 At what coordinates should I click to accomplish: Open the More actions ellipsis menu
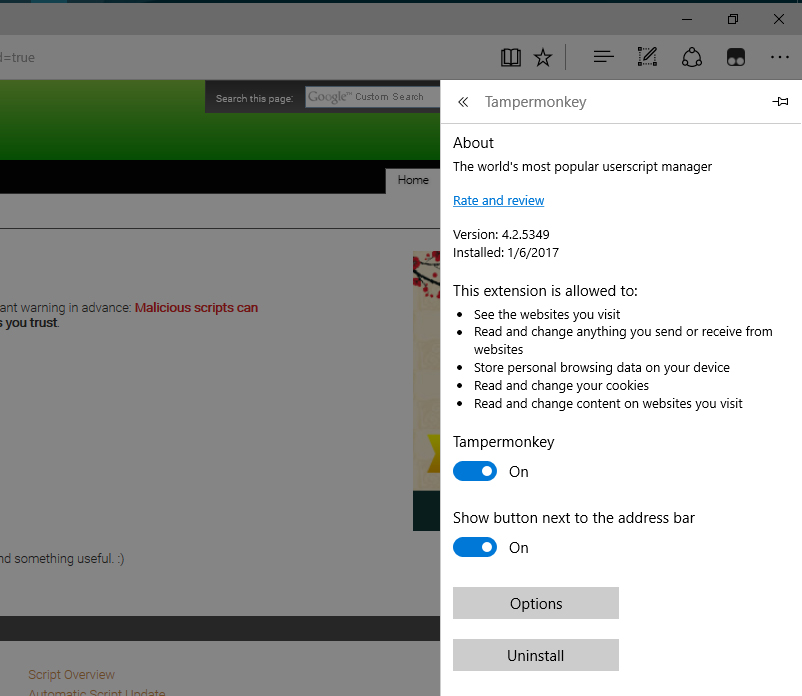(x=779, y=57)
